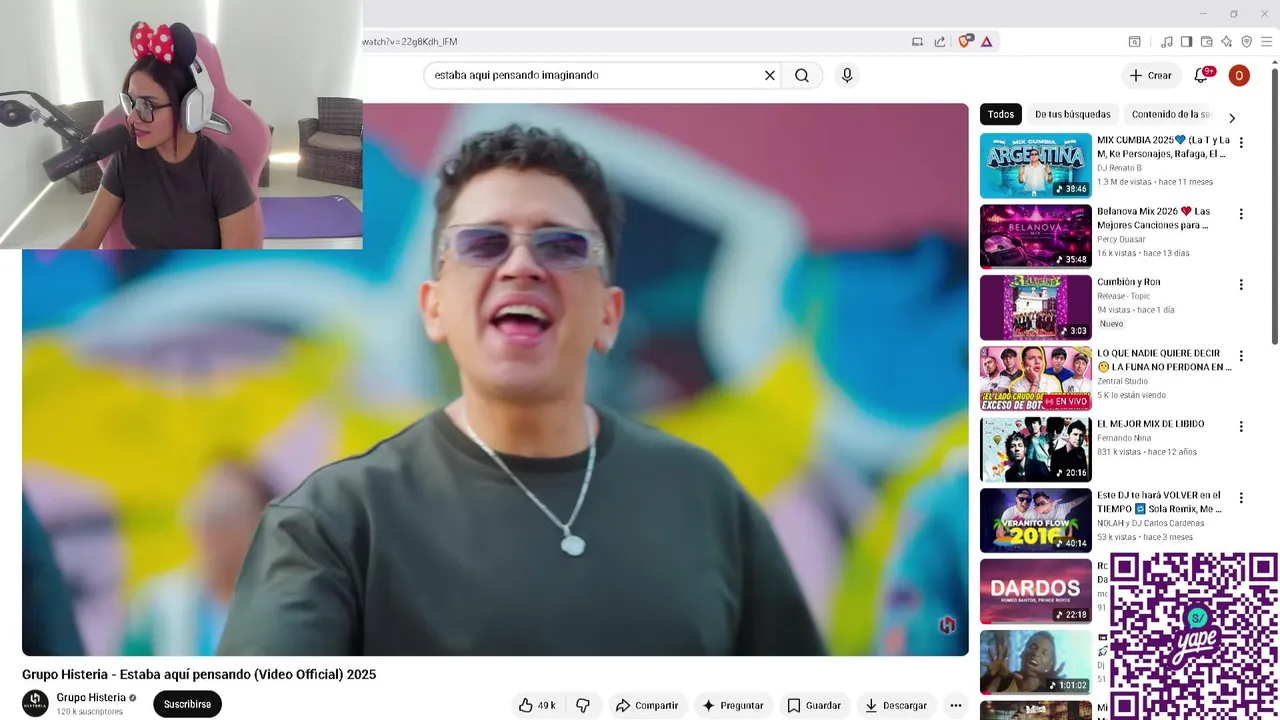Open Belanova Mix 2026 thumbnail

(1035, 236)
